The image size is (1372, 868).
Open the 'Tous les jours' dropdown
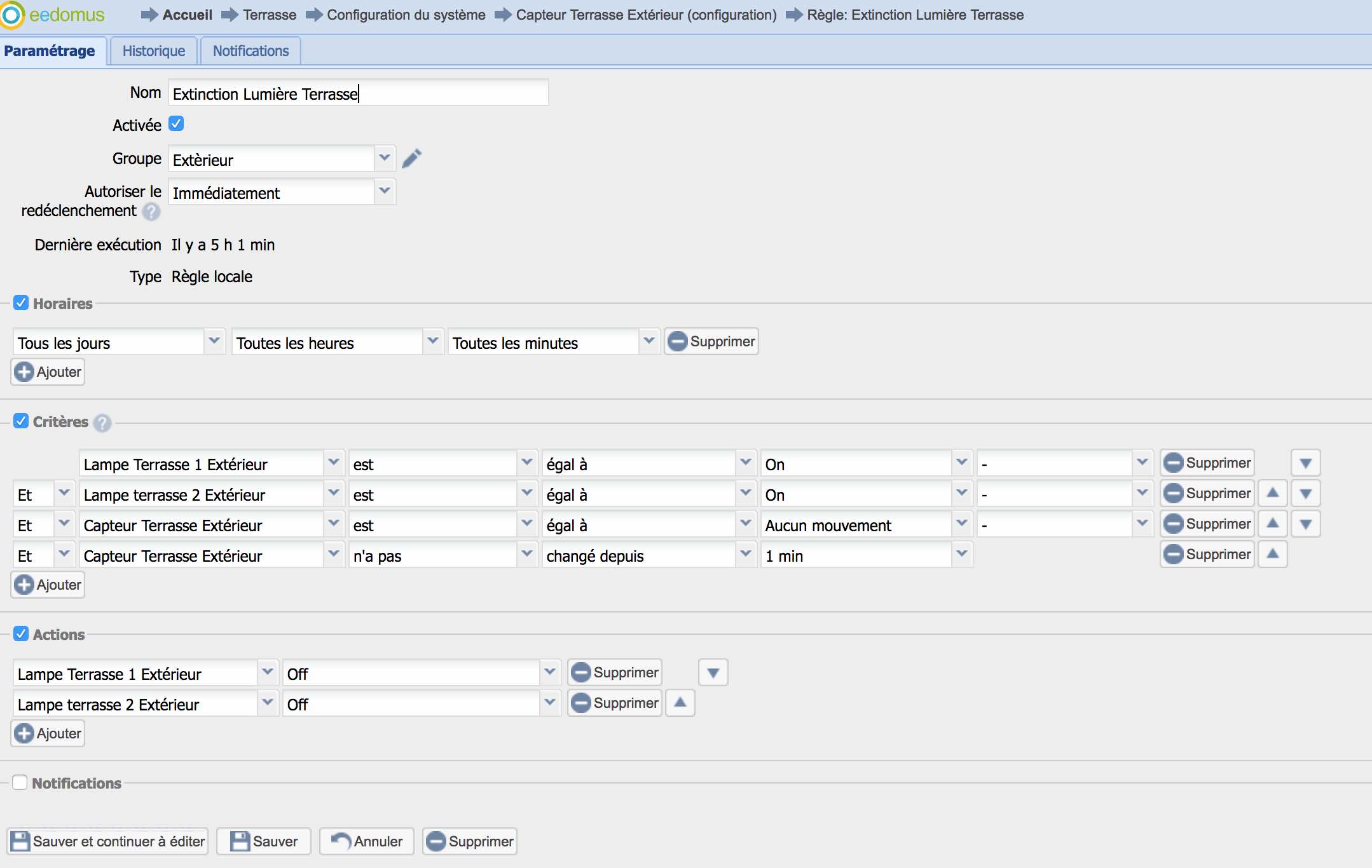click(x=214, y=342)
